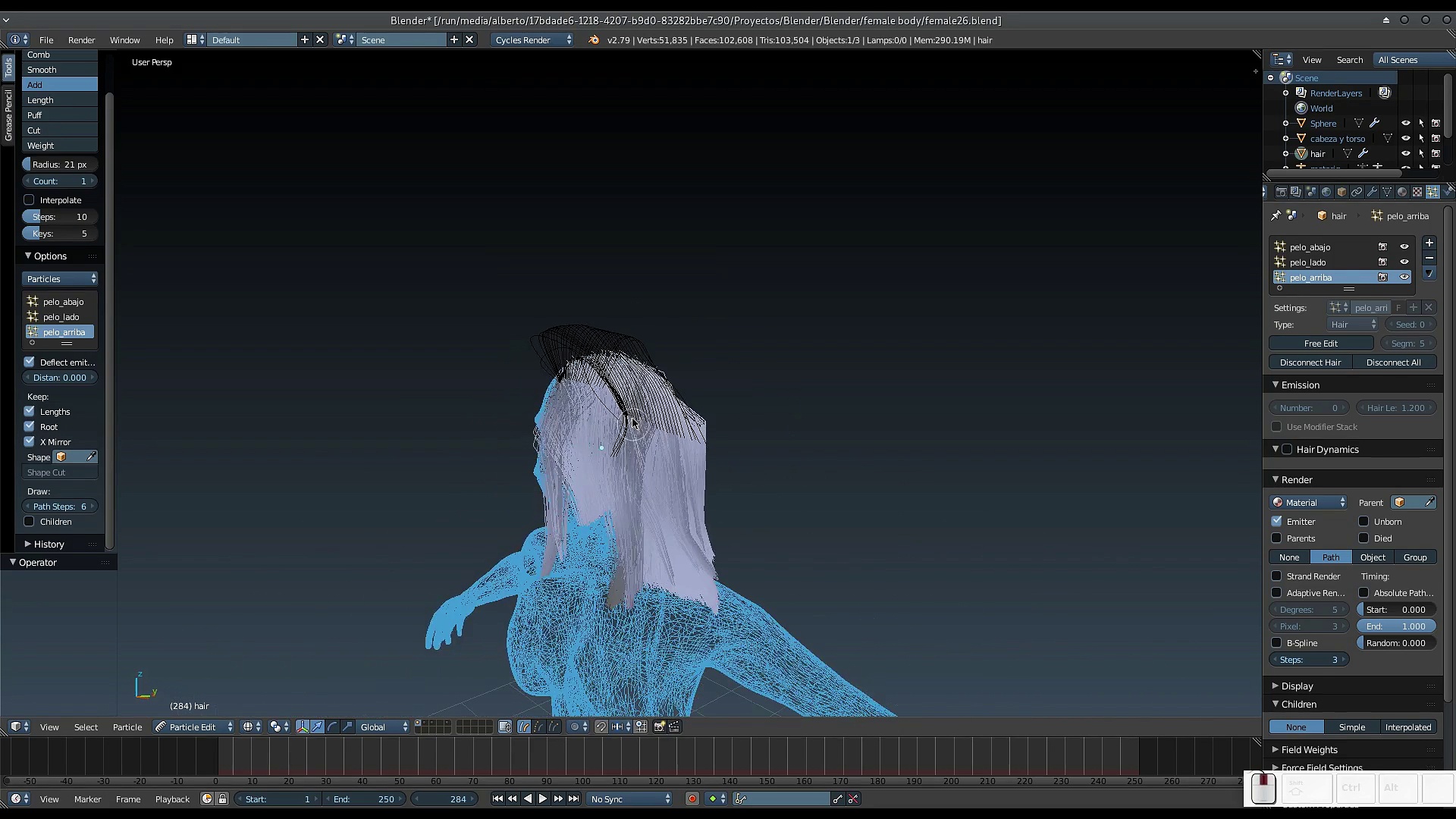Click the Texture checkerboard properties tab

pyautogui.click(x=1417, y=192)
